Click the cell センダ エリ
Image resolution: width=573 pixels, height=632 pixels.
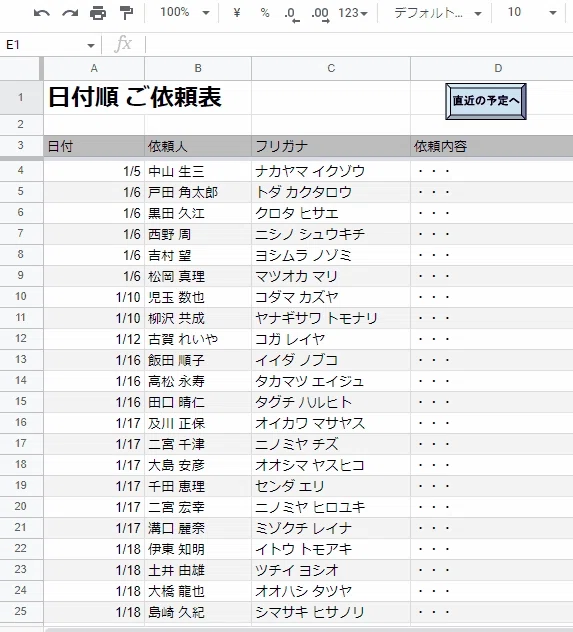[331, 486]
